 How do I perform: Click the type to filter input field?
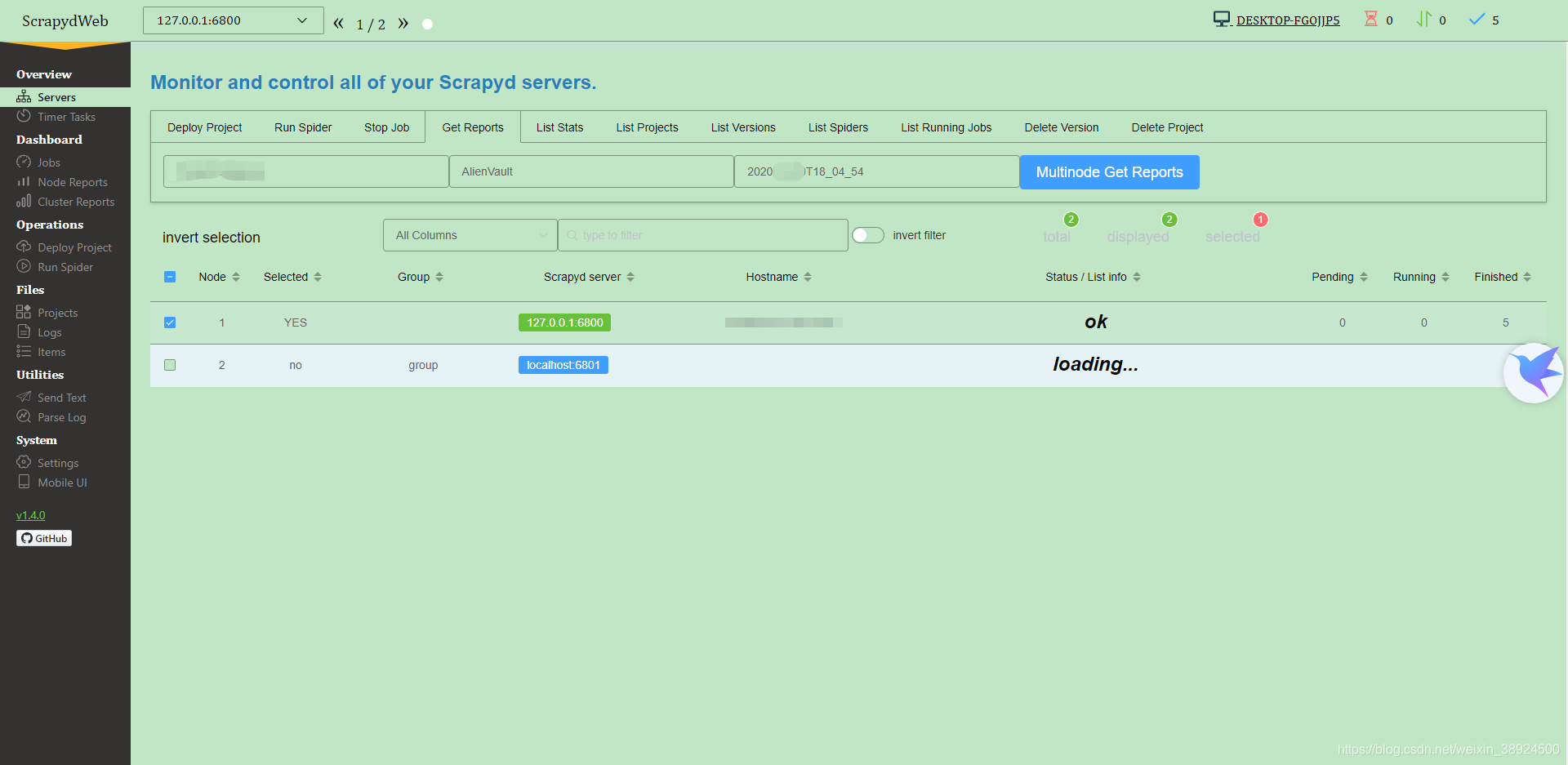[702, 234]
